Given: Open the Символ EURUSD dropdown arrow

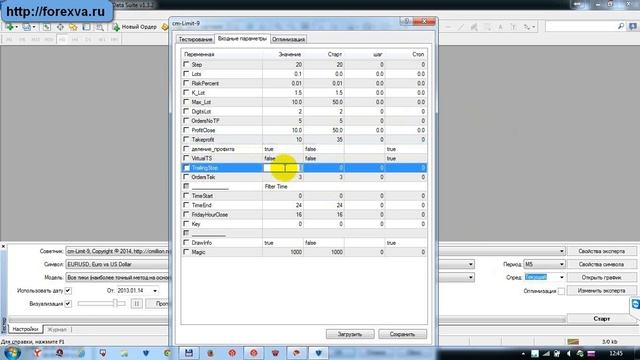Looking at the screenshot, I should (x=471, y=264).
